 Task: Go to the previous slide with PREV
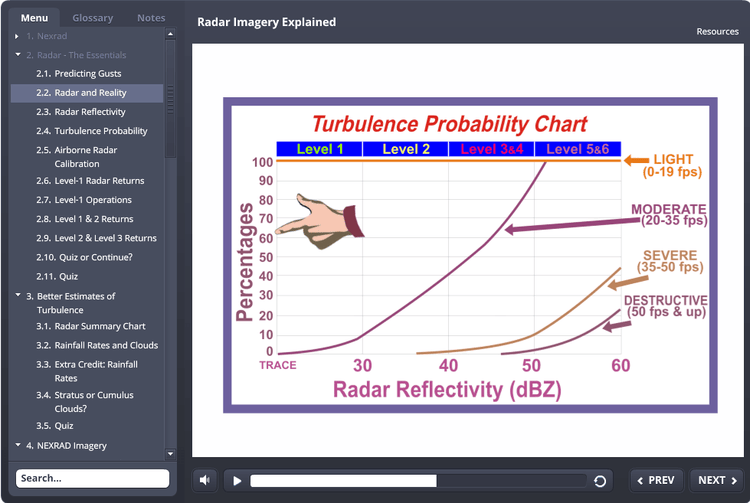point(657,480)
